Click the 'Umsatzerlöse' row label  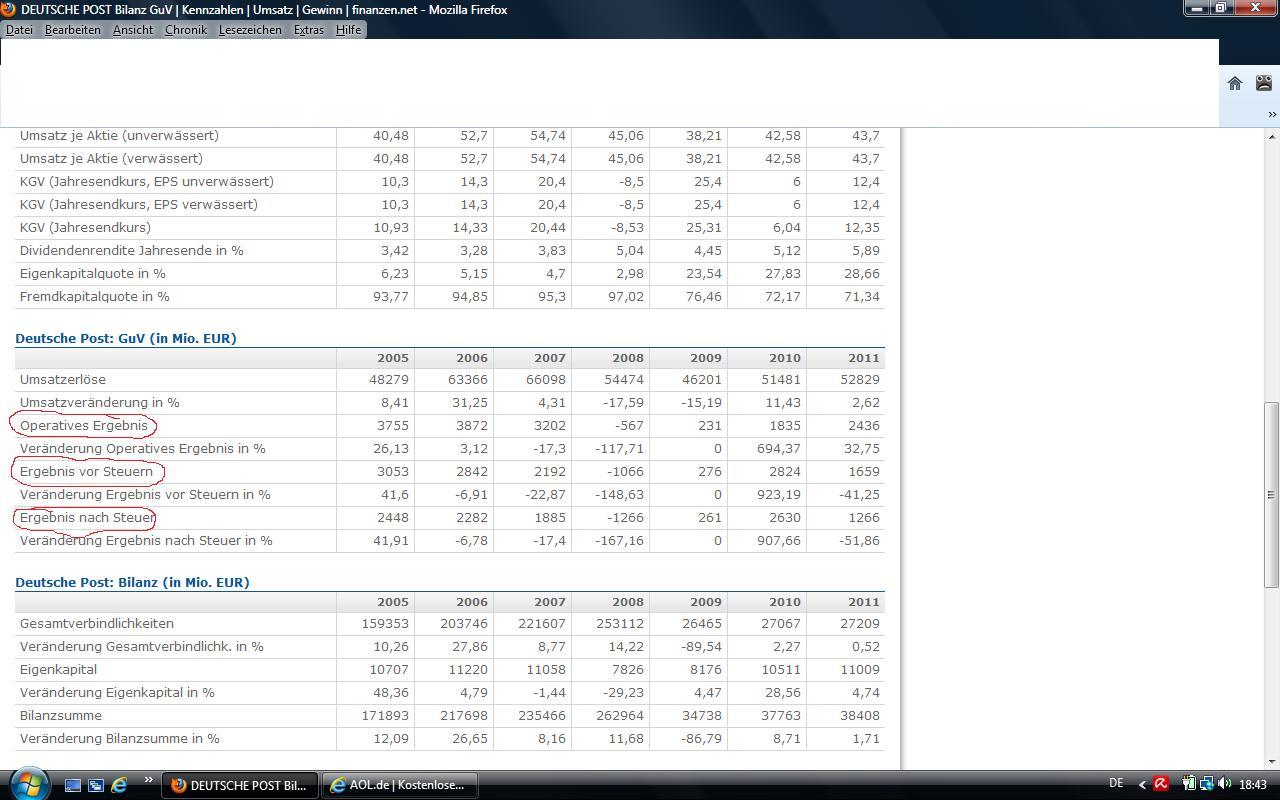63,379
